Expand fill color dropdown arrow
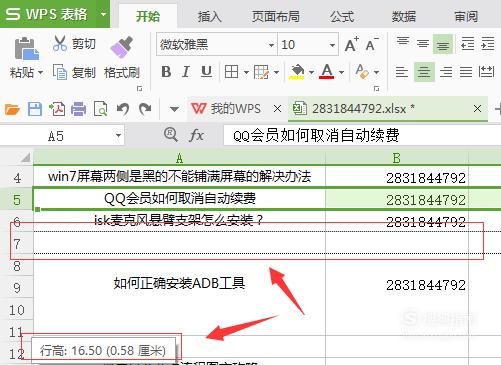Screen dimensions: 501x365 [311, 72]
